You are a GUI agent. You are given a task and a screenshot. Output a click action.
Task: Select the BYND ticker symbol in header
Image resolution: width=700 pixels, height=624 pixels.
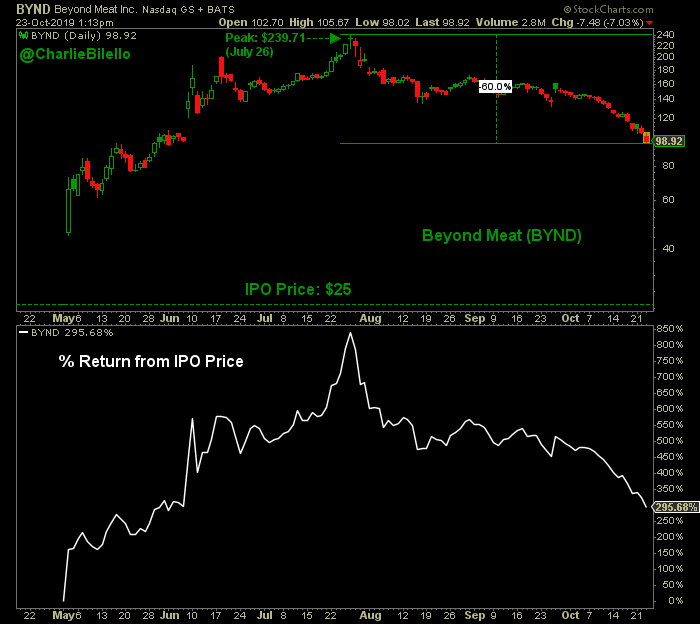click(33, 9)
